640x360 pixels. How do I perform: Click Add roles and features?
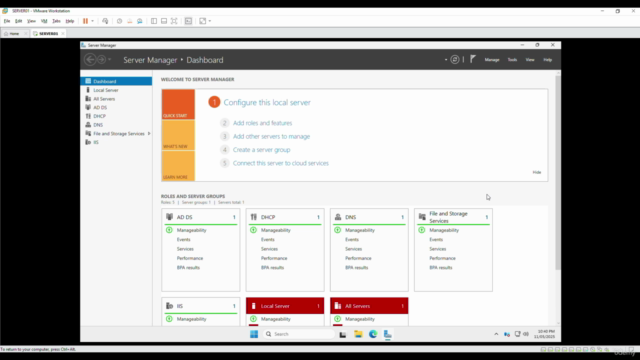262,123
